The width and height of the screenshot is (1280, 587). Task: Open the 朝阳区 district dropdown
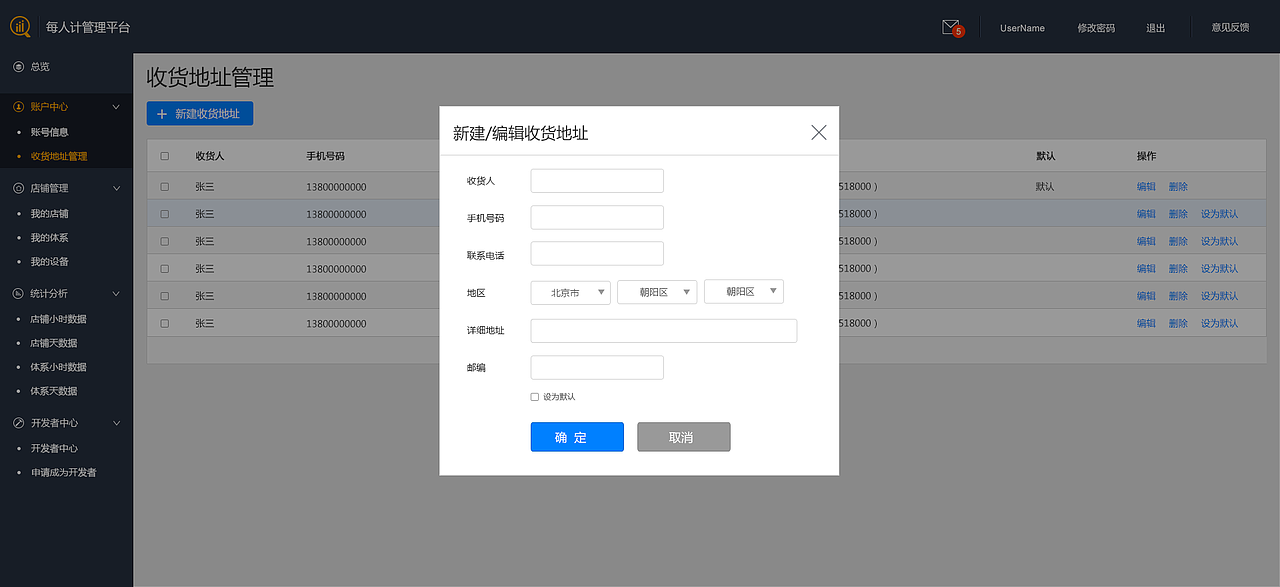tap(656, 291)
